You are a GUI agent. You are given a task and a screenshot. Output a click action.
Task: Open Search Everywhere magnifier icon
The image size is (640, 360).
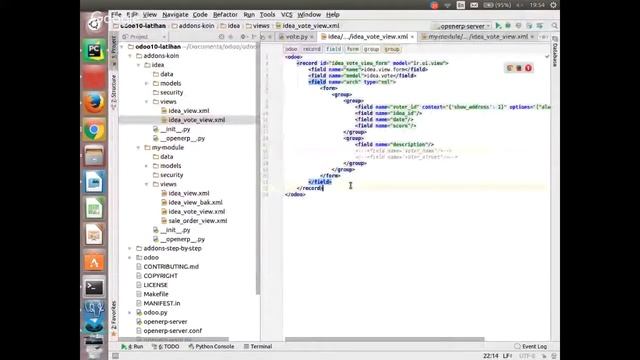[554, 26]
